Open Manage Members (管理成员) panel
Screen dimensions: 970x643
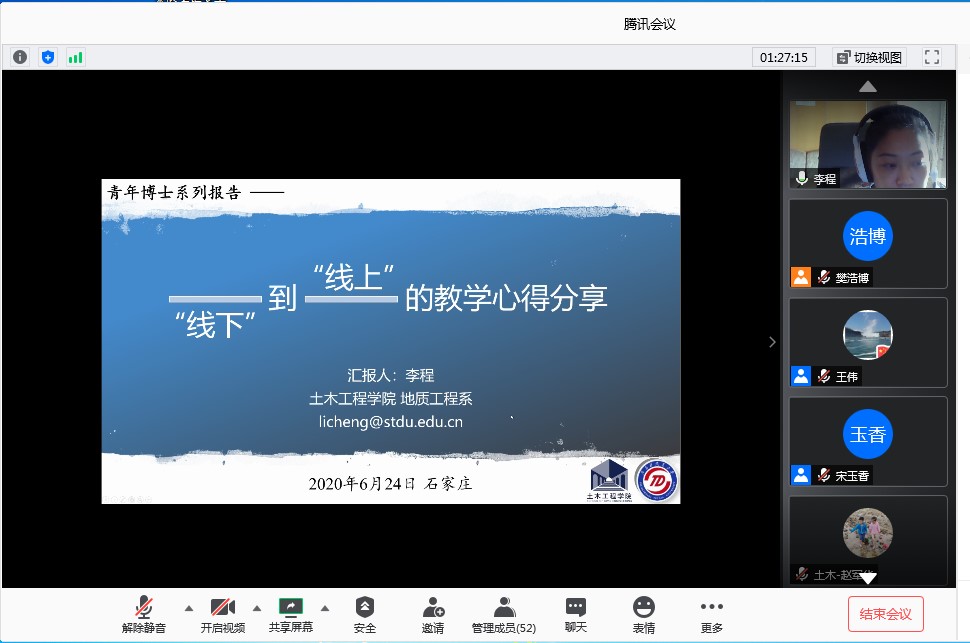[x=504, y=613]
